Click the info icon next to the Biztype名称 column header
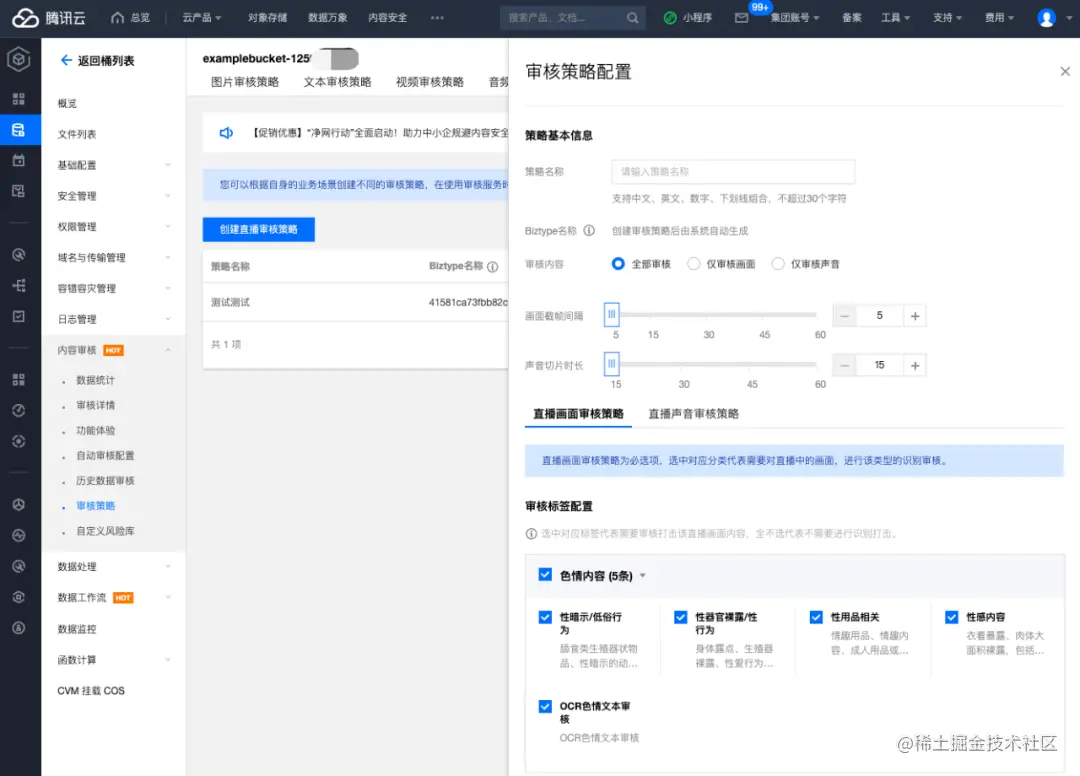This screenshot has height=776, width=1080. [492, 266]
